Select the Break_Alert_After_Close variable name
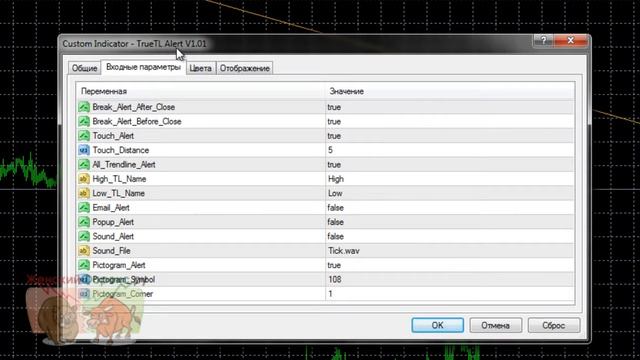 pos(133,107)
